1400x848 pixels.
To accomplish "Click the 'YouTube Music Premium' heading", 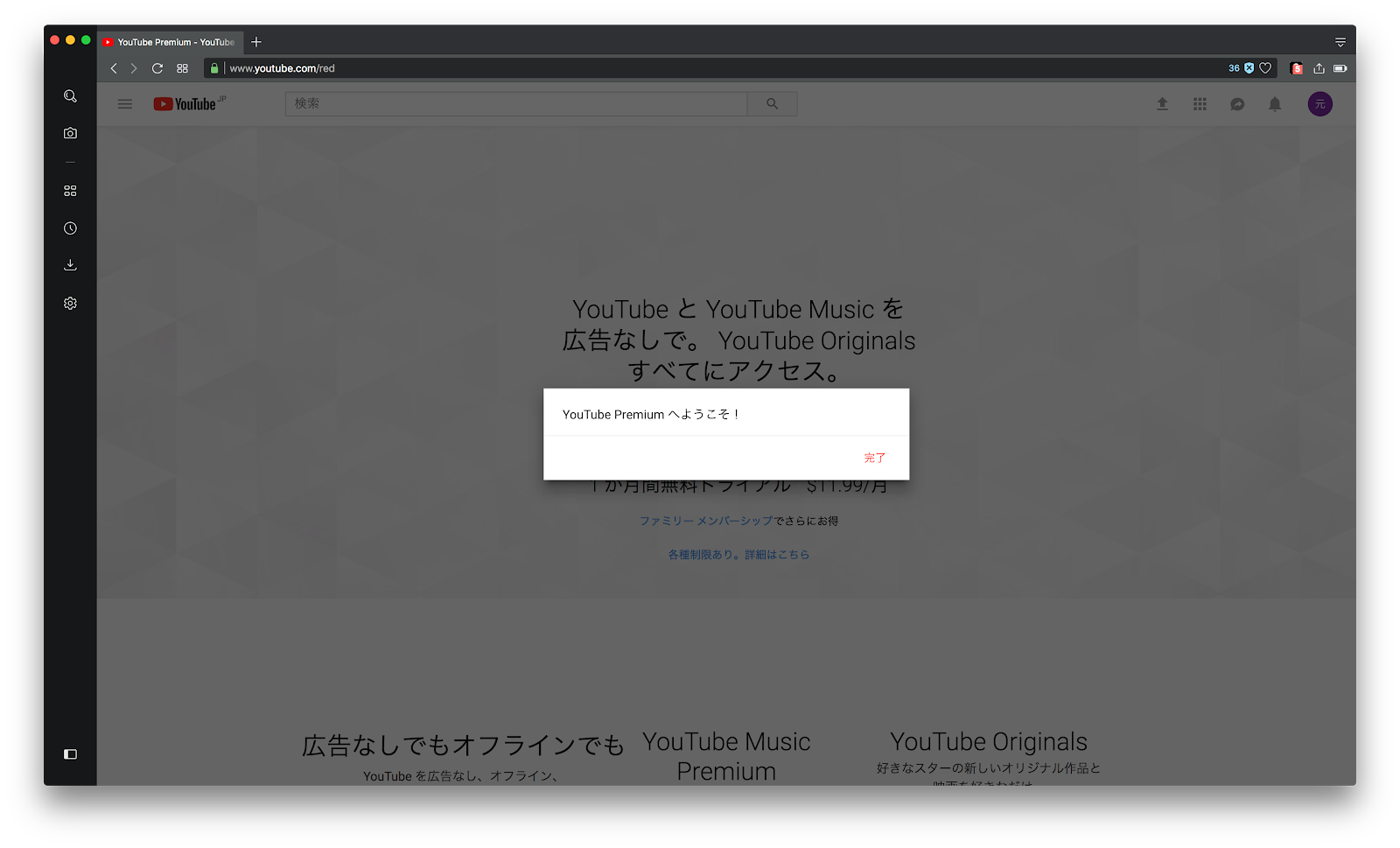I will pyautogui.click(x=726, y=756).
